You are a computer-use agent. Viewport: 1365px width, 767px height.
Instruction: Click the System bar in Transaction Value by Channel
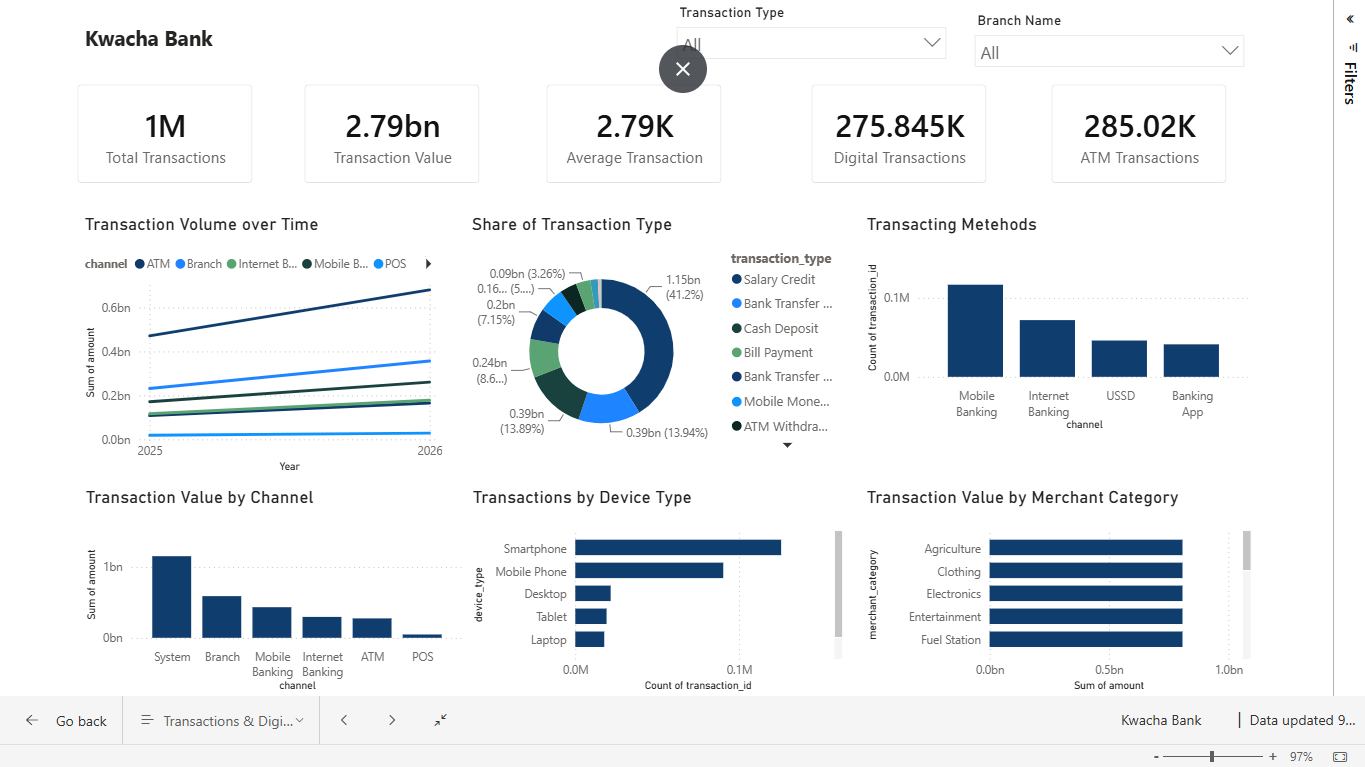point(171,597)
